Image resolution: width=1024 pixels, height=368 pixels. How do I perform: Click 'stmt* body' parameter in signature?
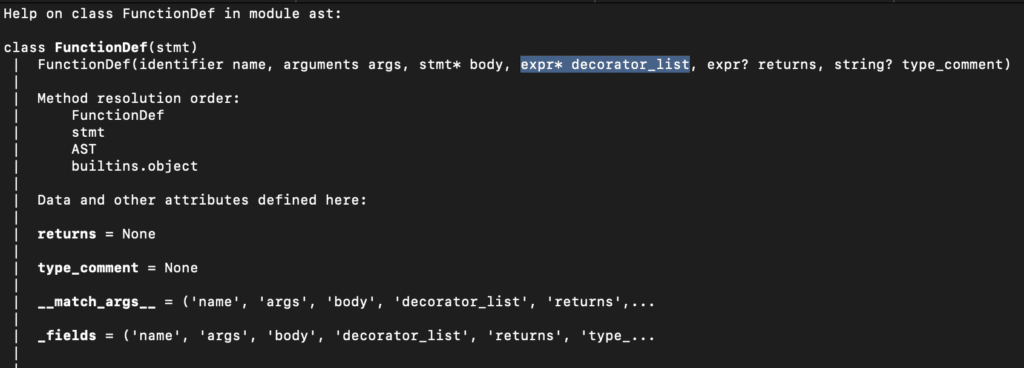pos(461,65)
